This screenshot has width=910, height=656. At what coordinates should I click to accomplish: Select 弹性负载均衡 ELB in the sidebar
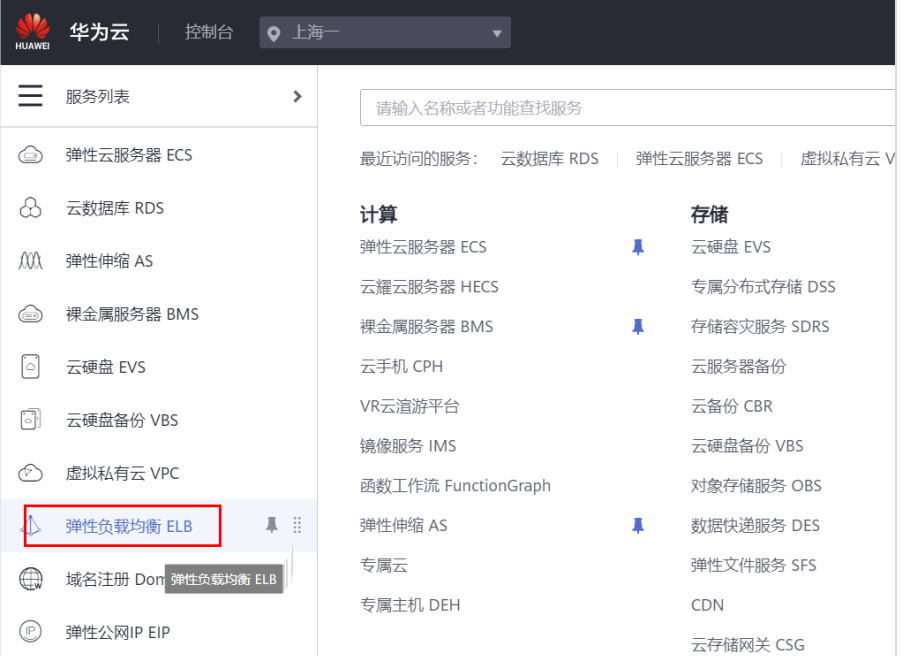[x=129, y=526]
